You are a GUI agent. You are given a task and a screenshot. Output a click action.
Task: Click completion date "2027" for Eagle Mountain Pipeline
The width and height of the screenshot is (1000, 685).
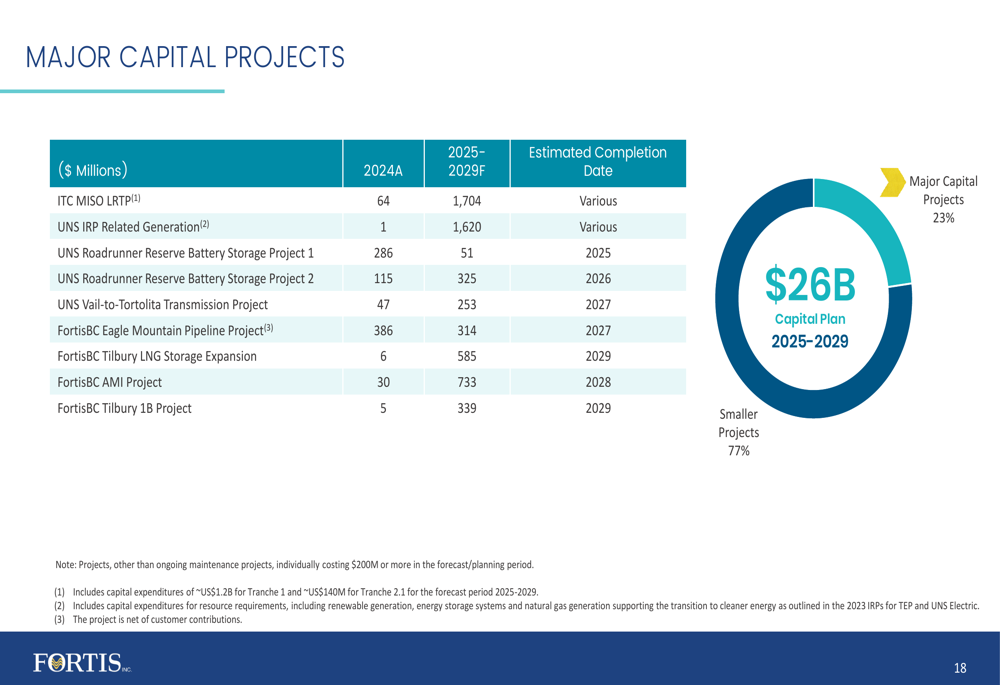point(598,330)
